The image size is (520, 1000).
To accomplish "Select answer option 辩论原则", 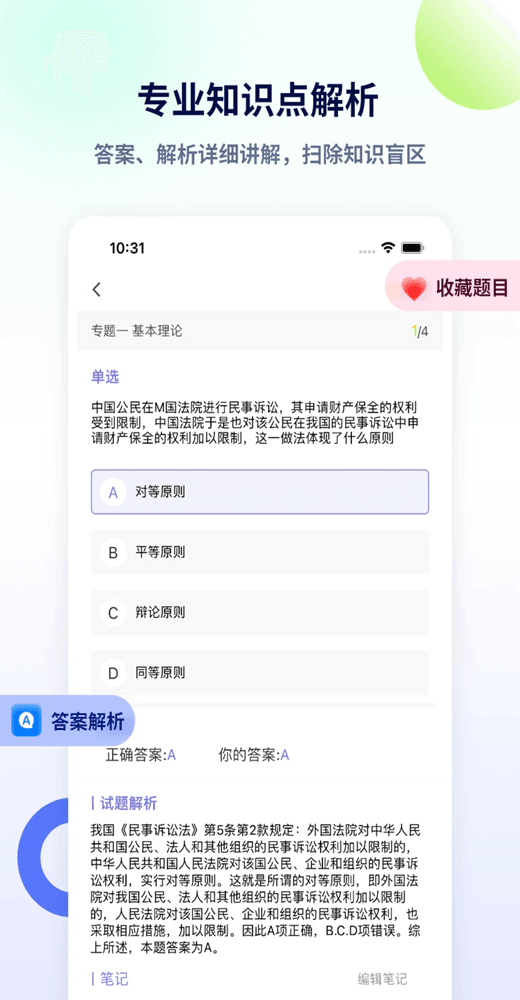I will 260,612.
